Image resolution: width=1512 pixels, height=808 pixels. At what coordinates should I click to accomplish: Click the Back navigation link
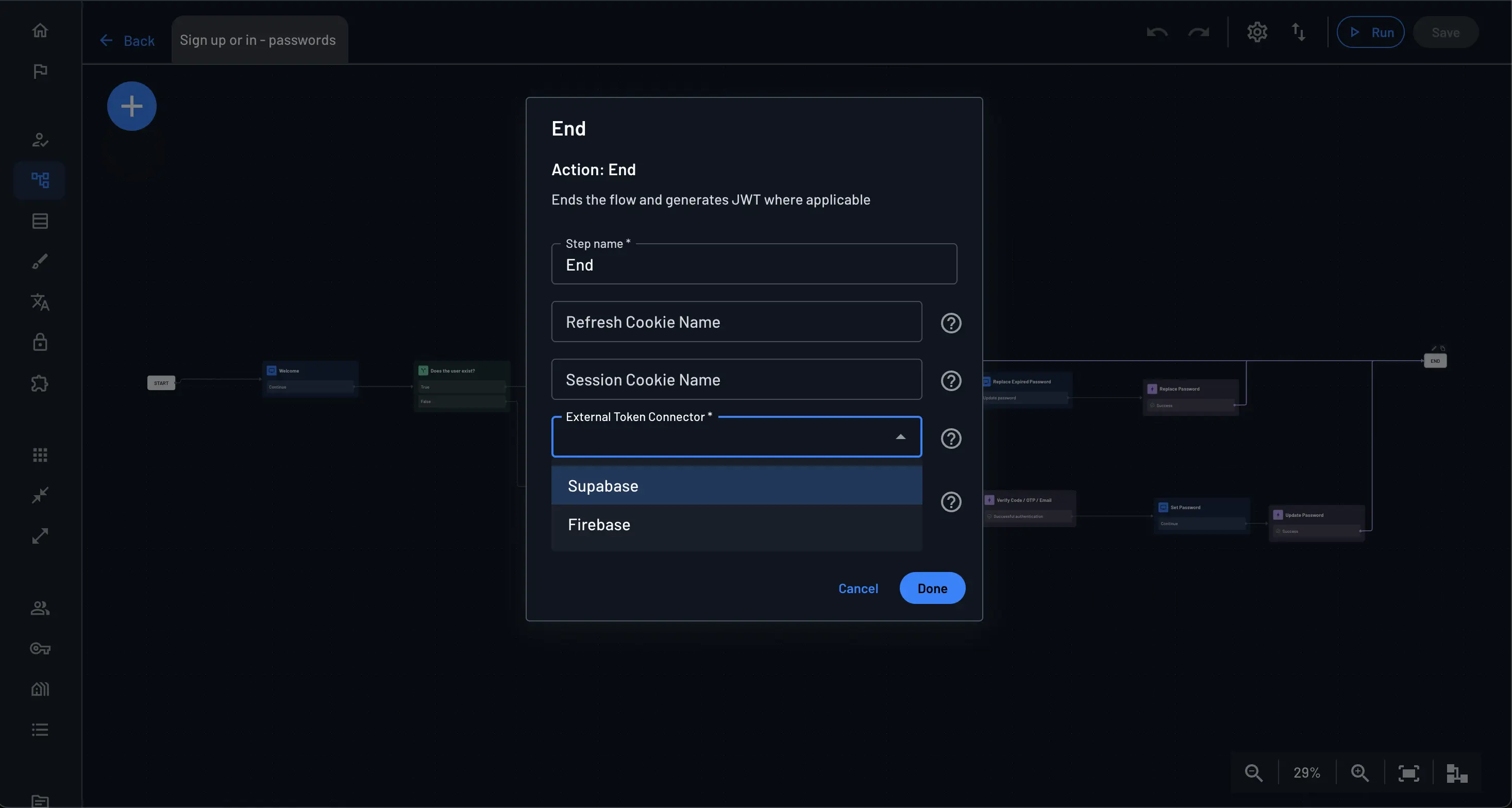point(126,40)
